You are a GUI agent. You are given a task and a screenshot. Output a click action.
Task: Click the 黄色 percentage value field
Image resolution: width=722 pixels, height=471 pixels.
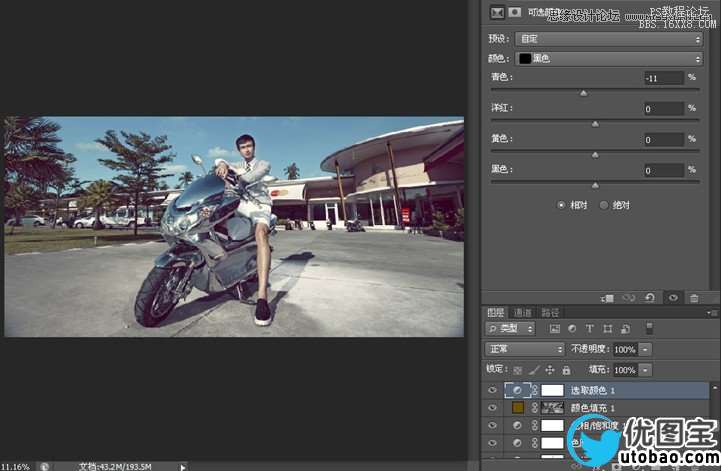coord(663,140)
